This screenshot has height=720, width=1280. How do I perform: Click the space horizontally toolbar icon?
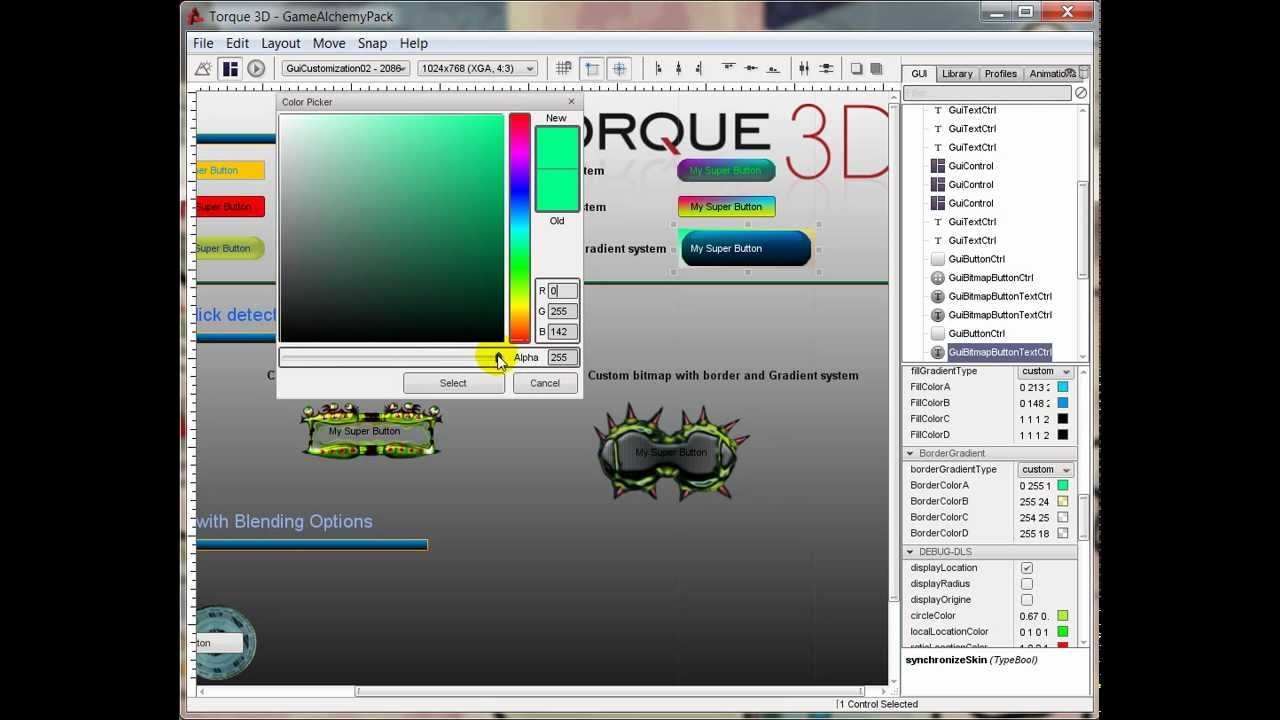point(803,68)
